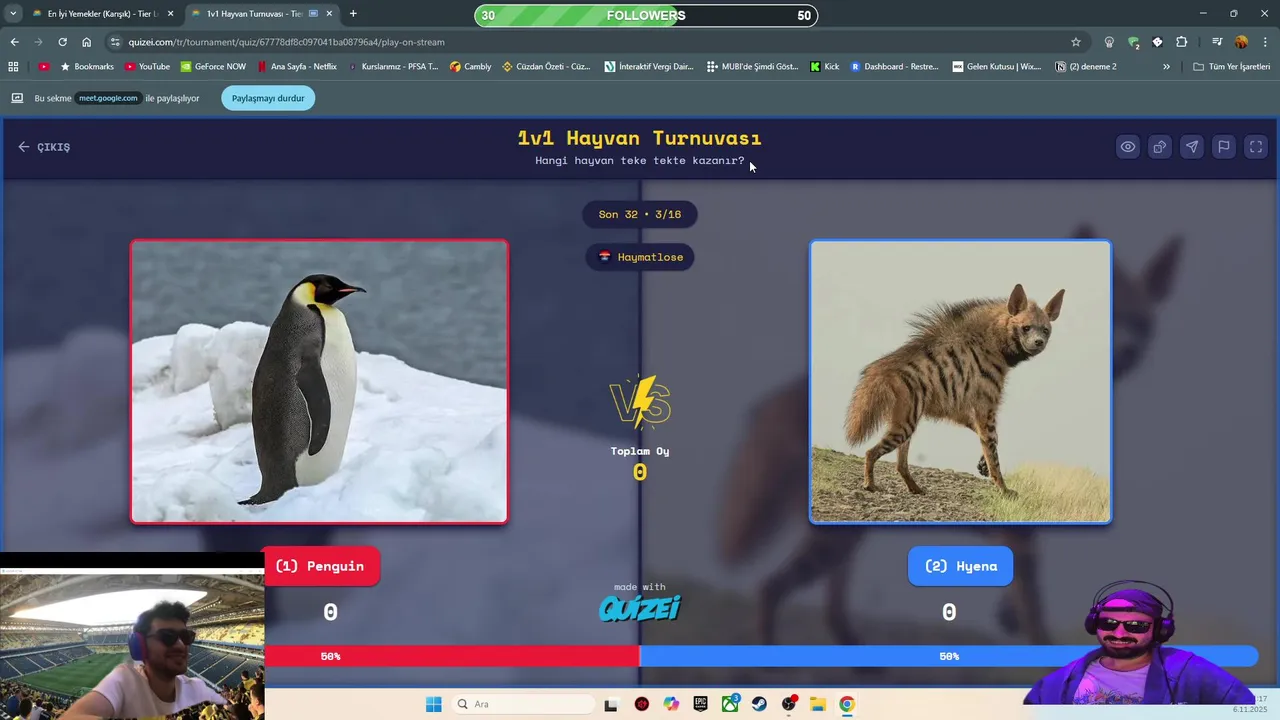Open site information icon in address bar

tap(116, 42)
